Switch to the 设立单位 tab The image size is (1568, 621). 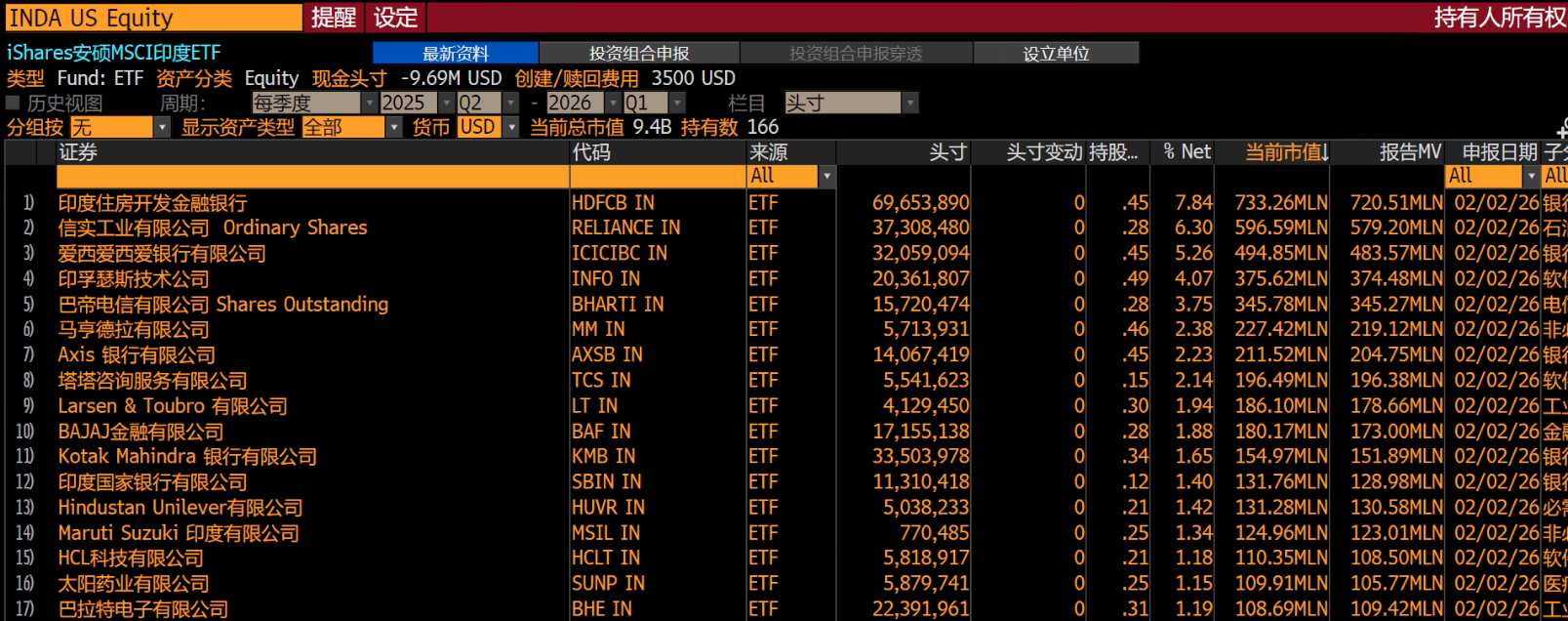pyautogui.click(x=1056, y=53)
